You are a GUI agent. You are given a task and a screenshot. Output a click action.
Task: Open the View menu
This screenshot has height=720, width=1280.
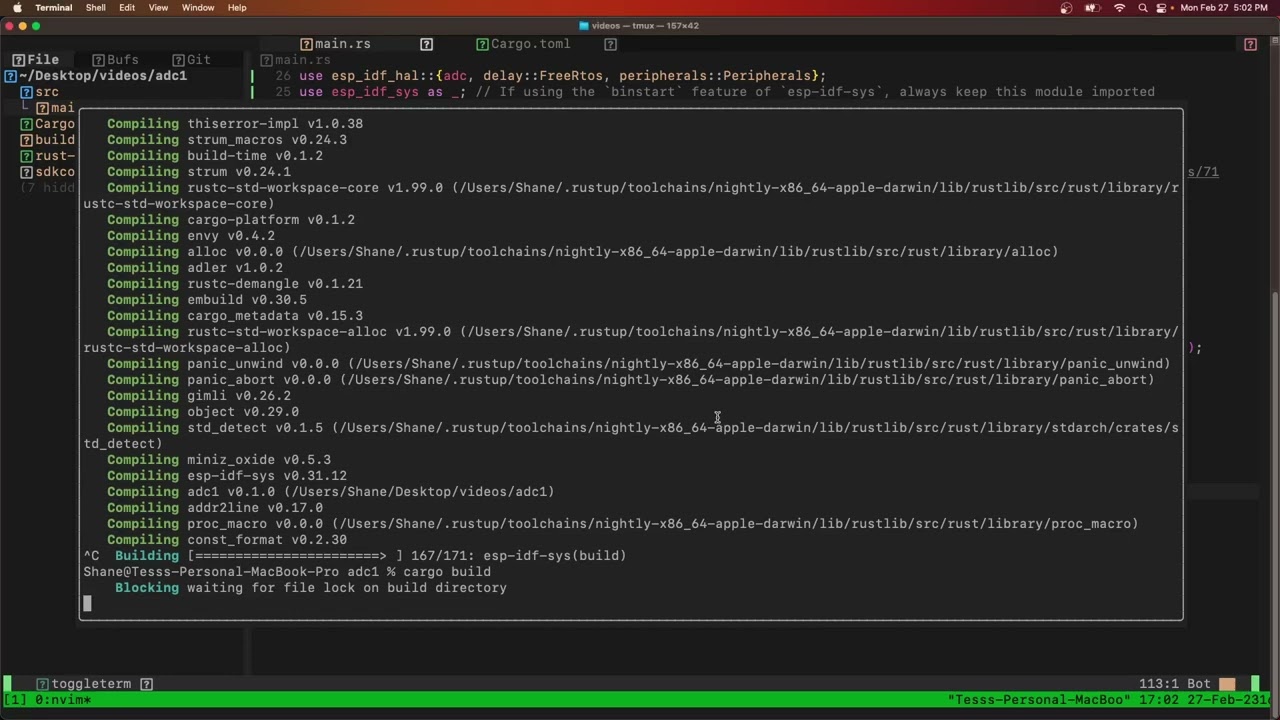158,7
